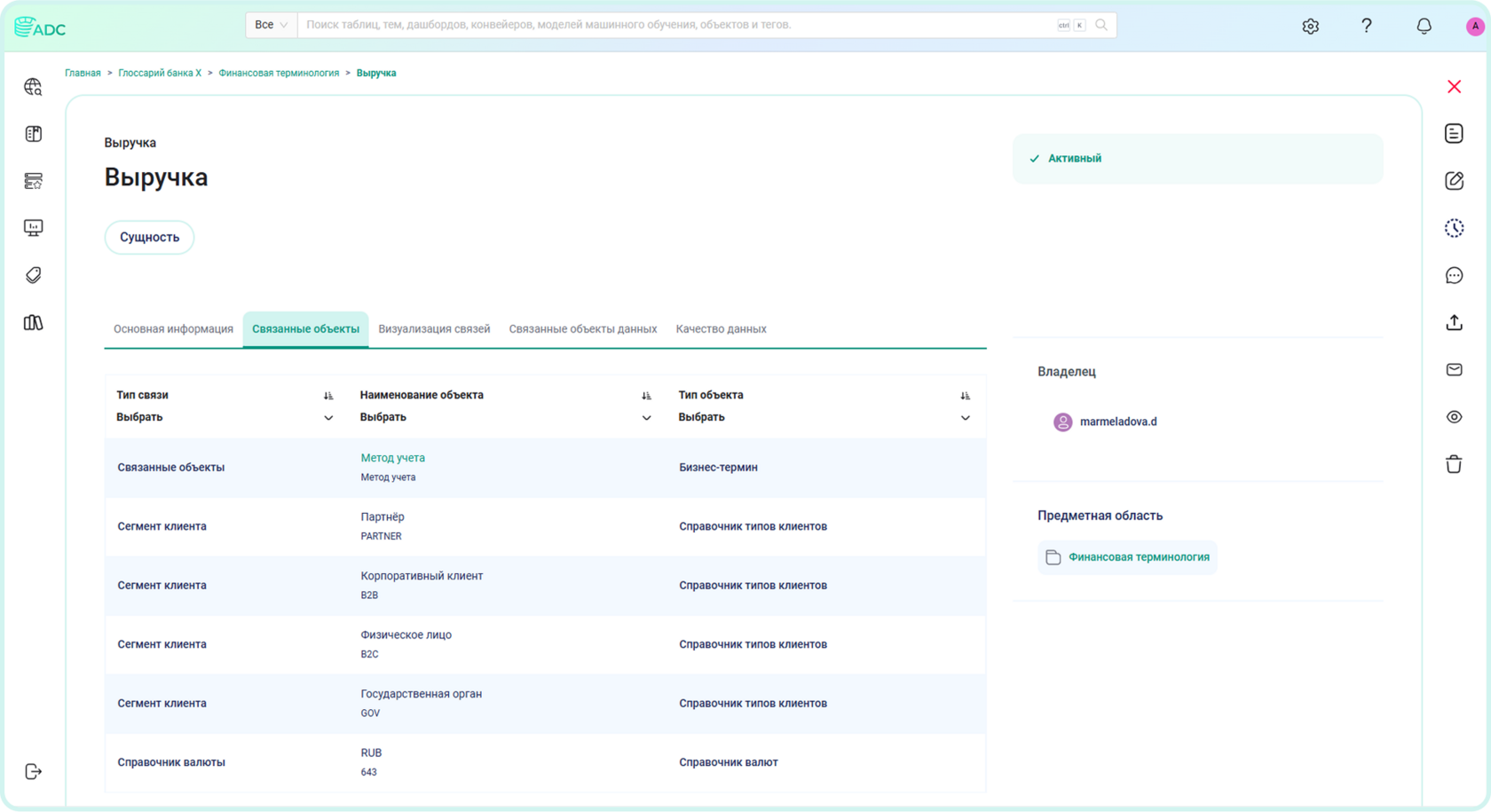Sort by Тип связи column
The image size is (1491, 812).
(x=328, y=396)
